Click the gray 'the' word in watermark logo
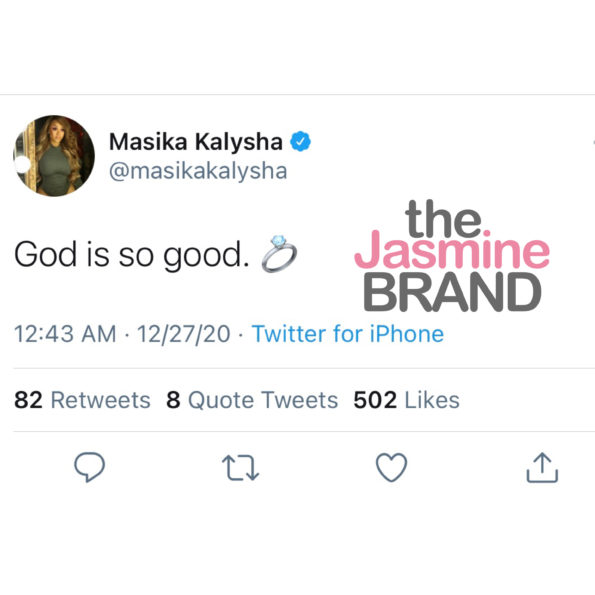The image size is (595, 595). point(443,218)
